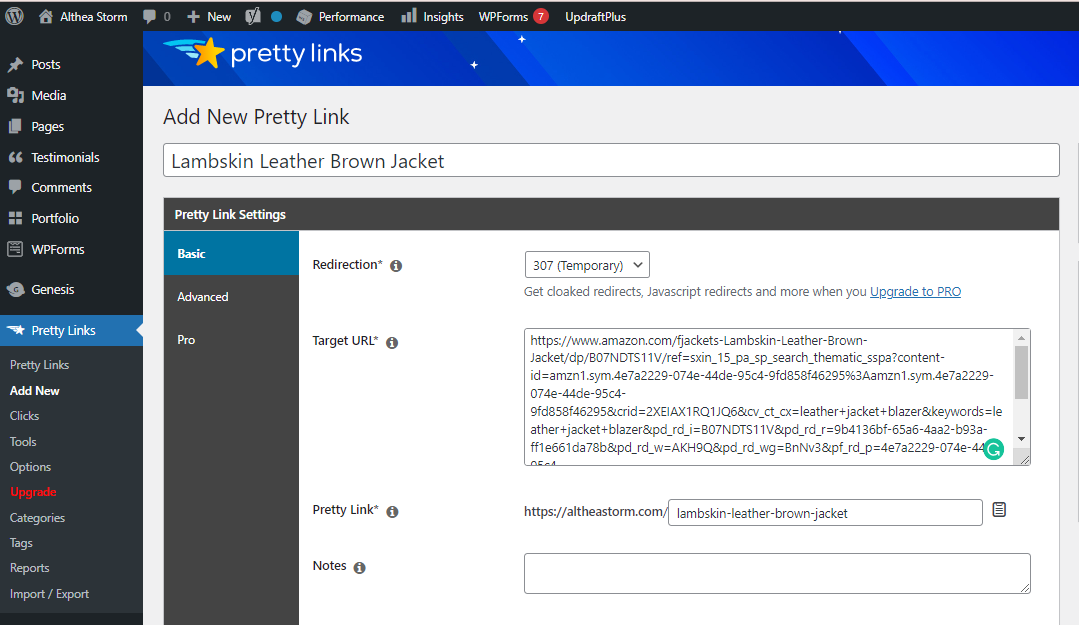Open Options in Pretty Links submenu

coord(30,467)
